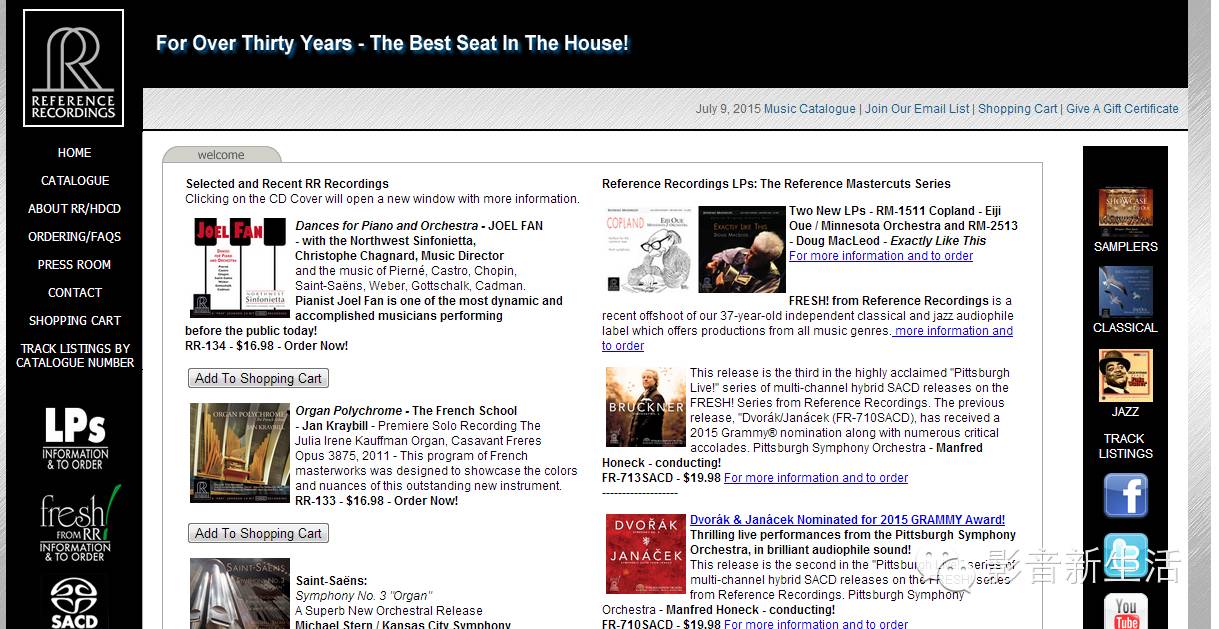This screenshot has width=1219, height=629.
Task: Click 'For more information and to order' under Two New LPs
Action: pos(881,256)
